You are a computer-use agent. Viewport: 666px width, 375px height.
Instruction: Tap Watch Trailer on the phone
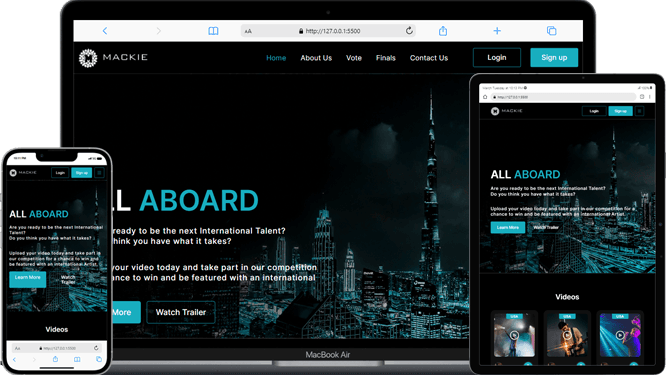click(x=68, y=280)
